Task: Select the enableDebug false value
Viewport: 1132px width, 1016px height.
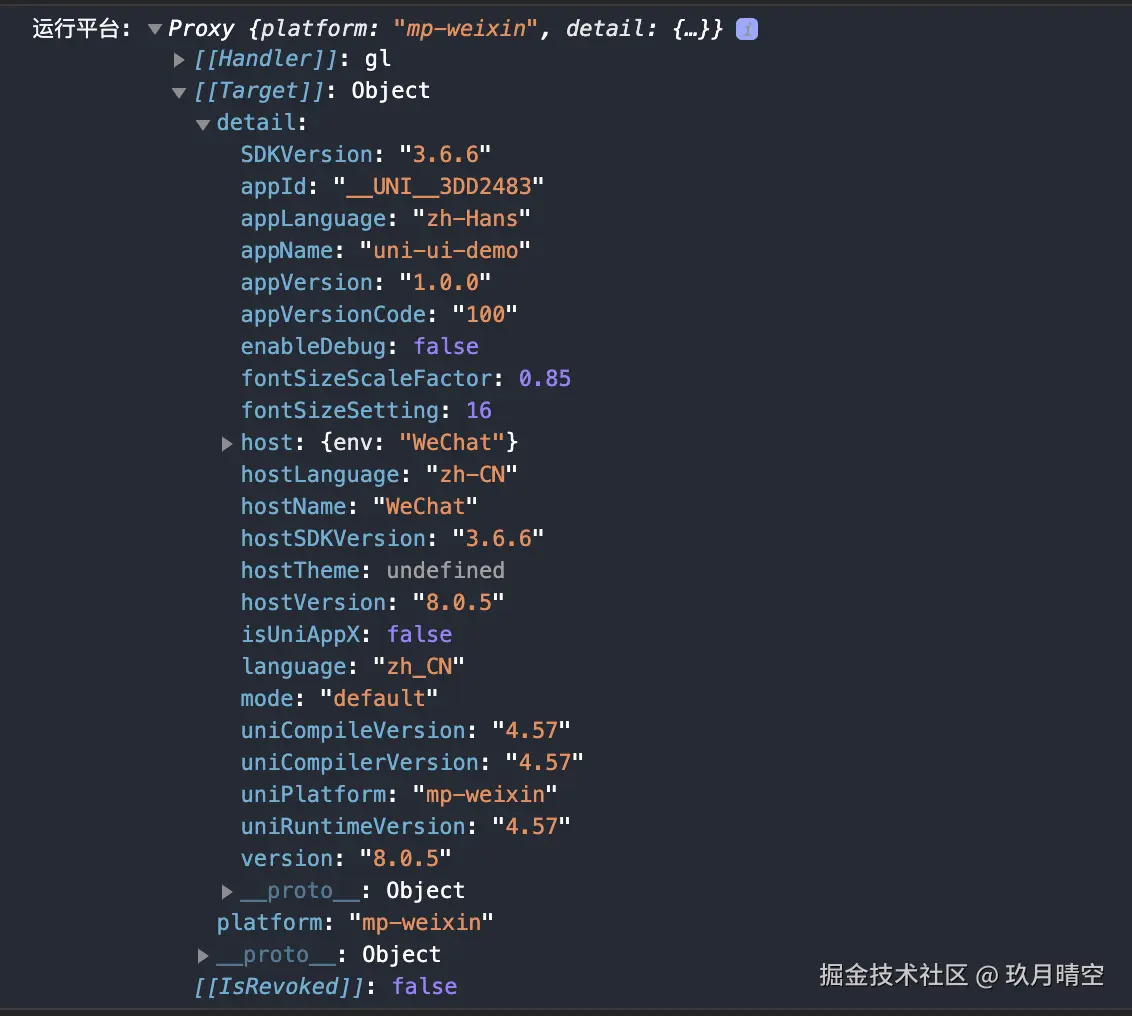Action: pos(445,346)
